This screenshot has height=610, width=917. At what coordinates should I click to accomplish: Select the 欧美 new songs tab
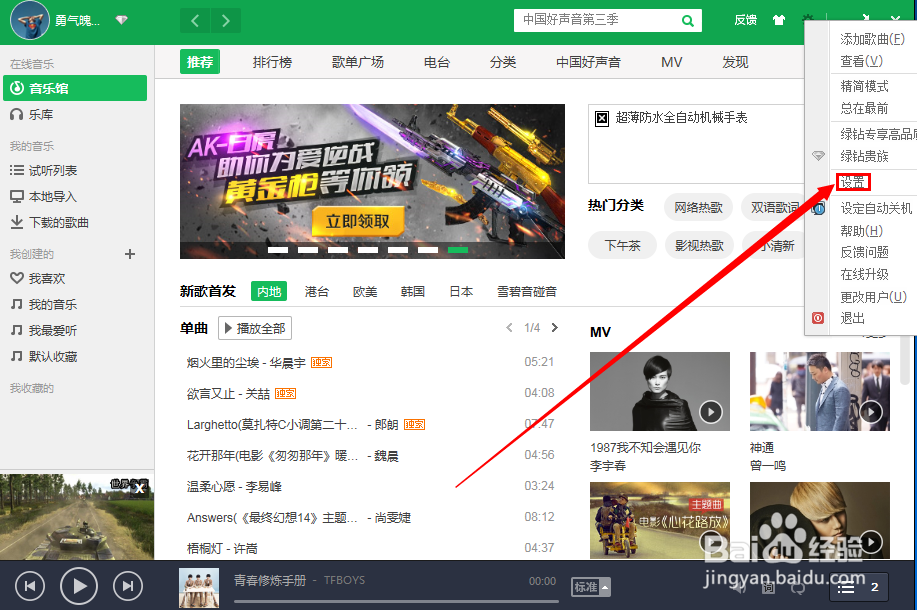pos(365,291)
